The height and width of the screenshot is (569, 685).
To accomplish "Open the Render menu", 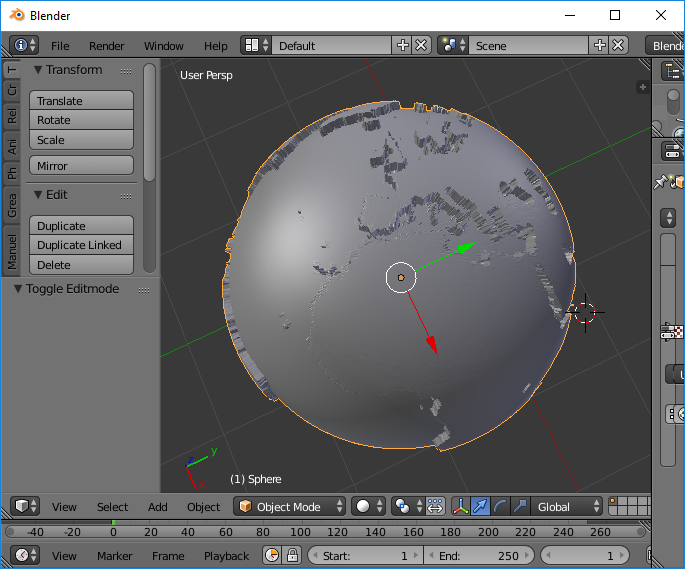I will tap(106, 45).
